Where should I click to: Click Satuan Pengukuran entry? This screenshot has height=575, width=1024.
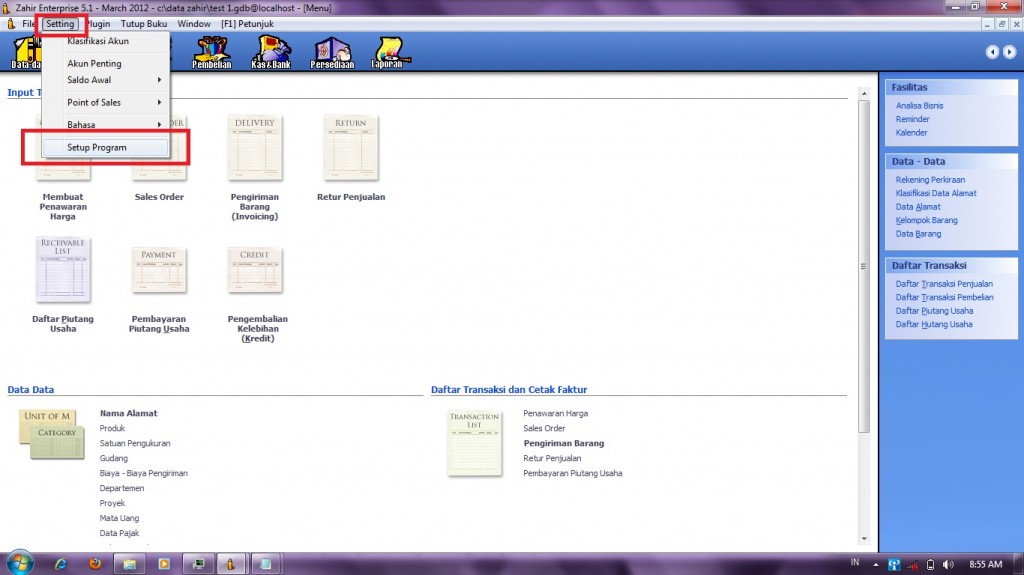click(135, 443)
